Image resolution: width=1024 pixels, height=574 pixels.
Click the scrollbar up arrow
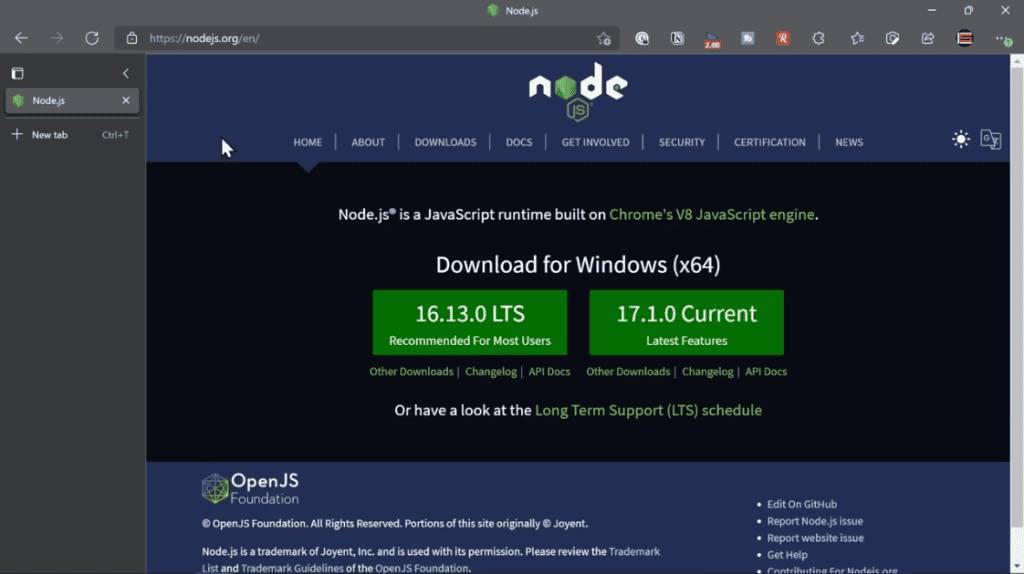pos(1017,61)
